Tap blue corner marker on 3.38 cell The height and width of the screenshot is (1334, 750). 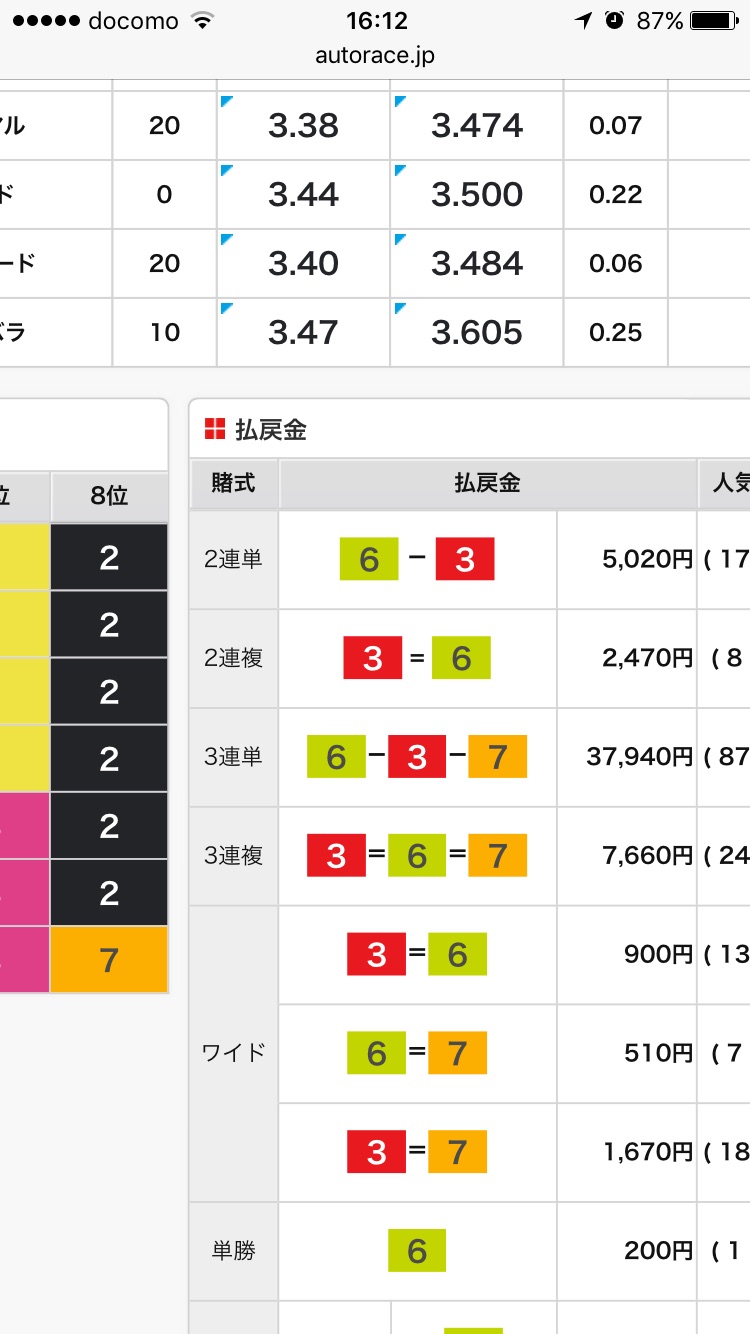click(226, 102)
